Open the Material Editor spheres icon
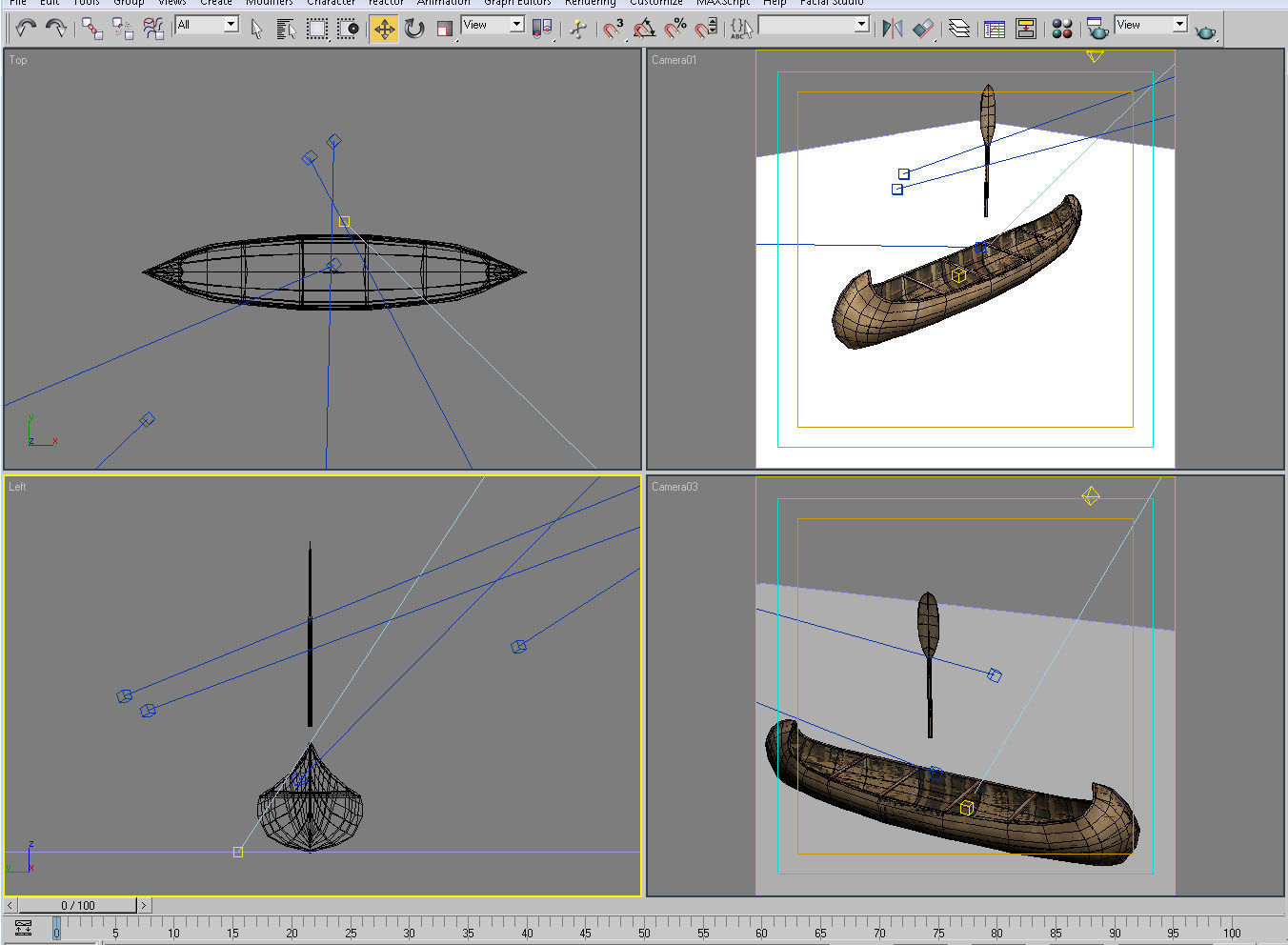The image size is (1288, 945). pyautogui.click(x=1062, y=29)
